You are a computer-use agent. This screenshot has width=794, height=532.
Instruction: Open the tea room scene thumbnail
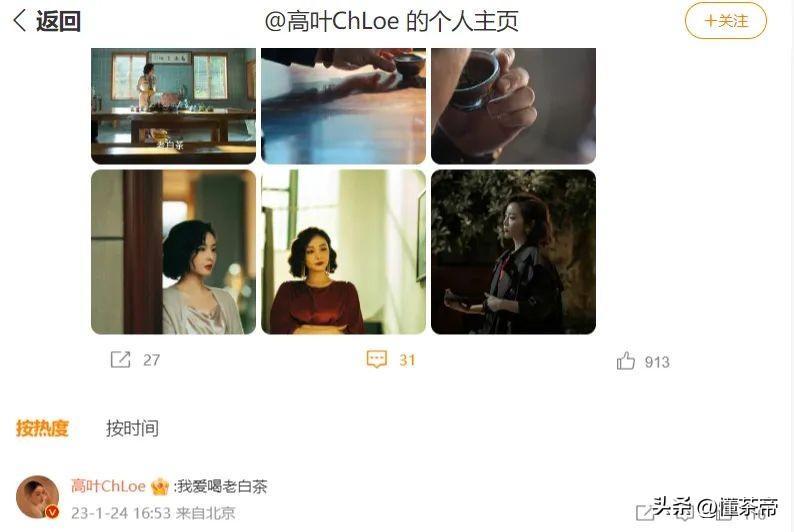(173, 106)
